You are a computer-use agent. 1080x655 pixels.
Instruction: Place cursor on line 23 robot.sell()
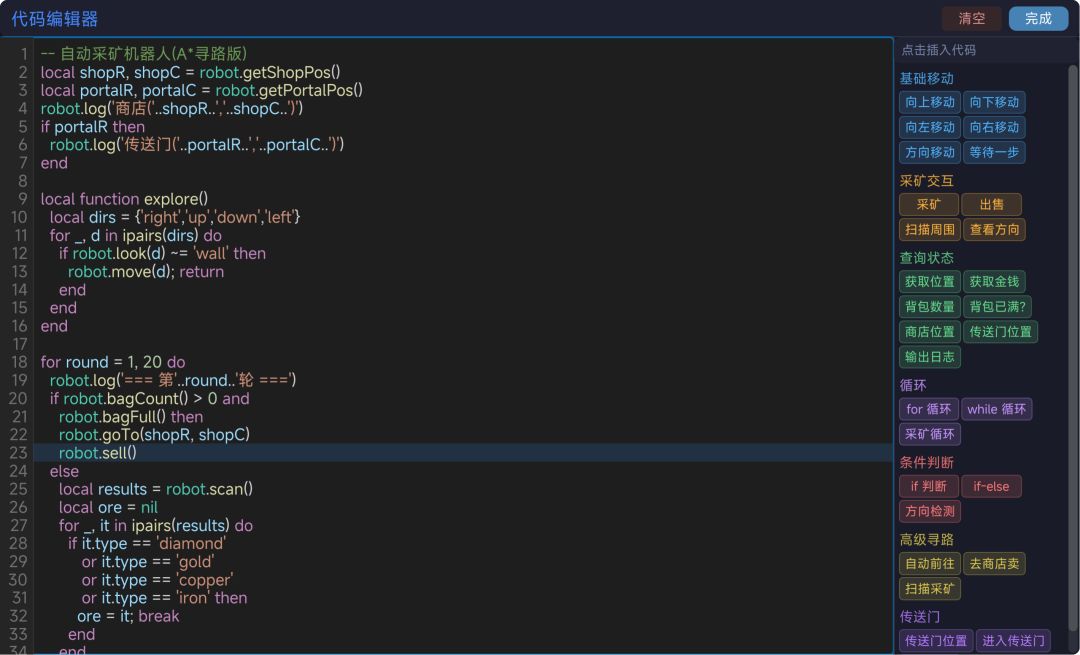click(x=98, y=453)
